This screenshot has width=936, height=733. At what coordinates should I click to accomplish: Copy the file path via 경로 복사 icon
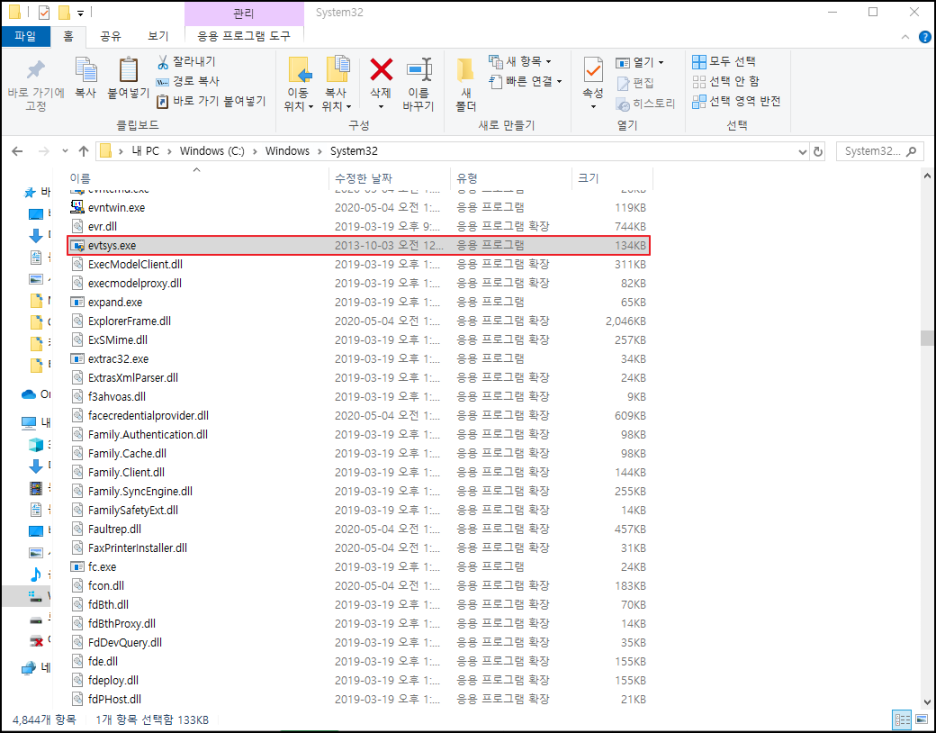[163, 81]
